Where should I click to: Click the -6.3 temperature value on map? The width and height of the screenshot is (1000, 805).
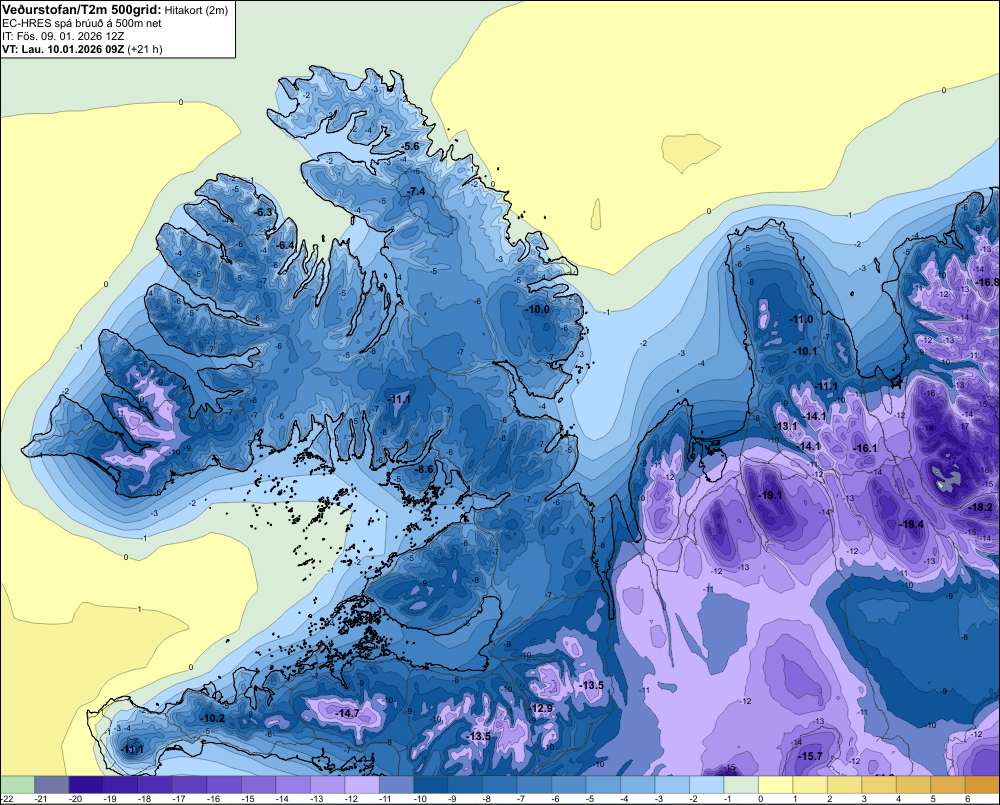pyautogui.click(x=263, y=212)
